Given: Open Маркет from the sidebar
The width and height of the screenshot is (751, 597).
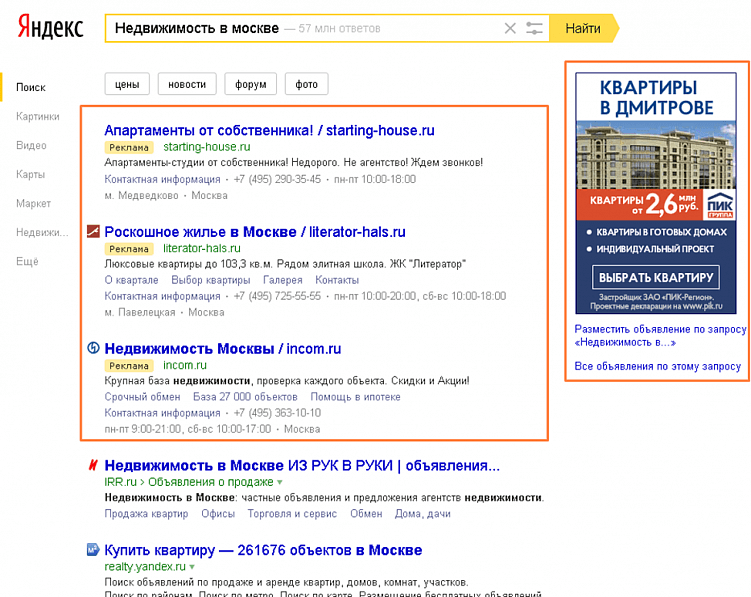Looking at the screenshot, I should (x=33, y=204).
